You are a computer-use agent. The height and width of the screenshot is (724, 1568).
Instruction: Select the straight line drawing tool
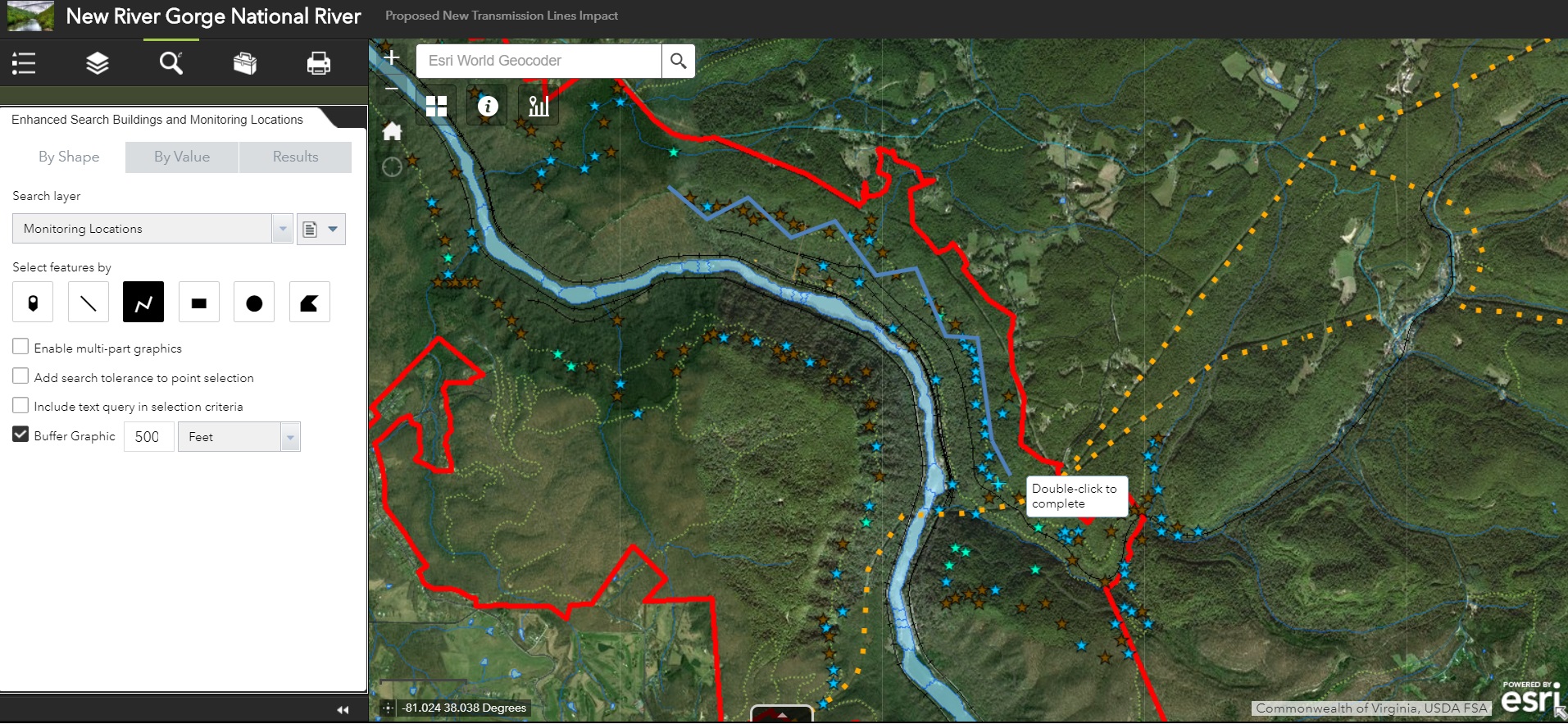(89, 303)
